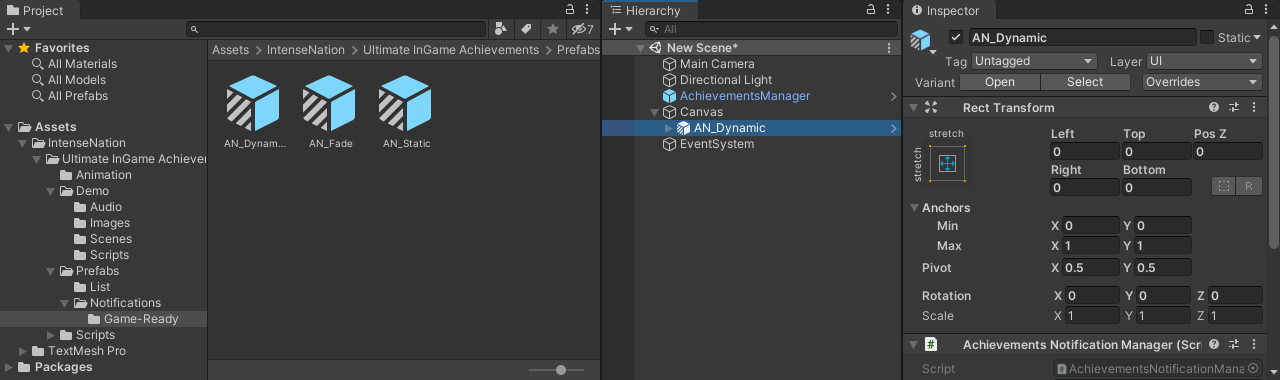Image resolution: width=1280 pixels, height=380 pixels.
Task: Click the Inspector prefab object icon
Action: tap(920, 41)
